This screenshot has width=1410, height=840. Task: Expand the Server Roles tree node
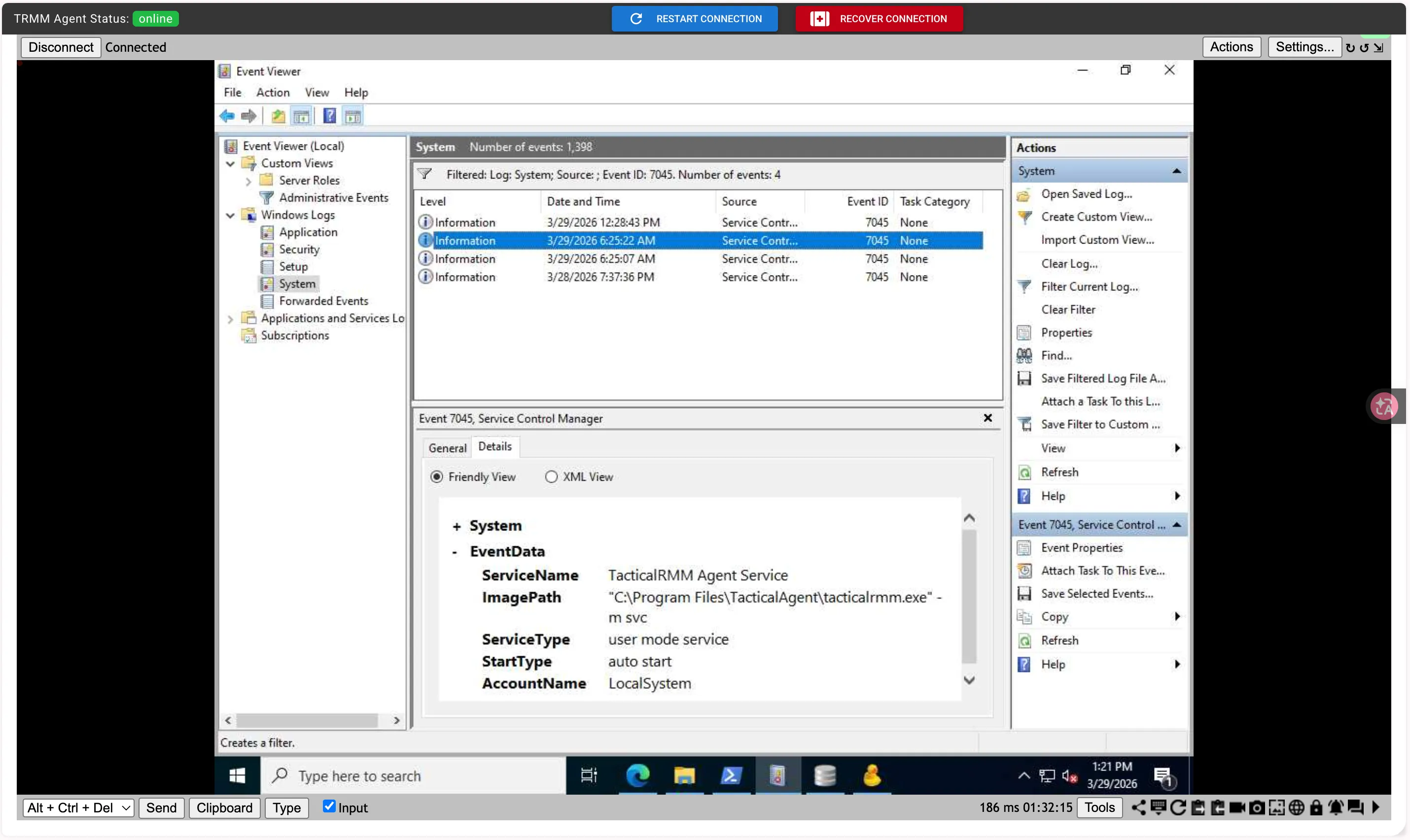248,181
